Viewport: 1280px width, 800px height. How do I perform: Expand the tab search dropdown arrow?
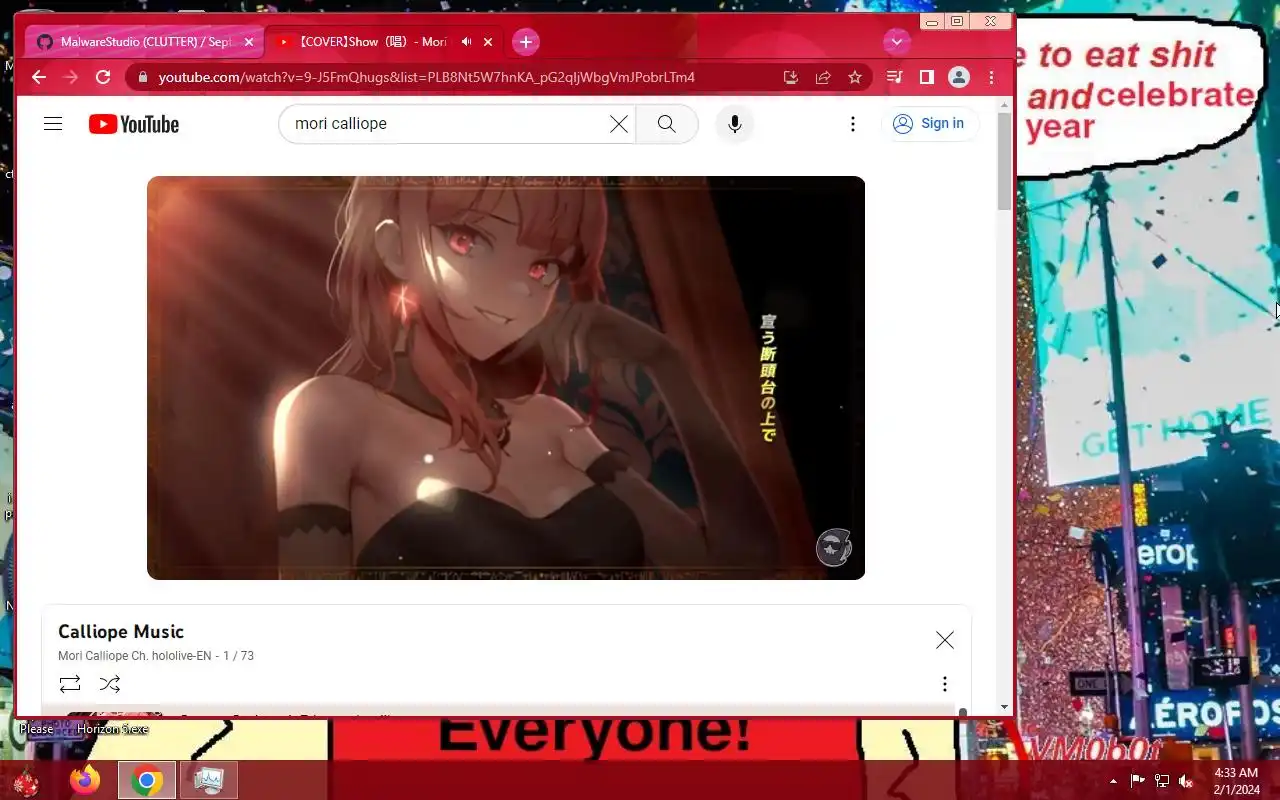tap(897, 42)
